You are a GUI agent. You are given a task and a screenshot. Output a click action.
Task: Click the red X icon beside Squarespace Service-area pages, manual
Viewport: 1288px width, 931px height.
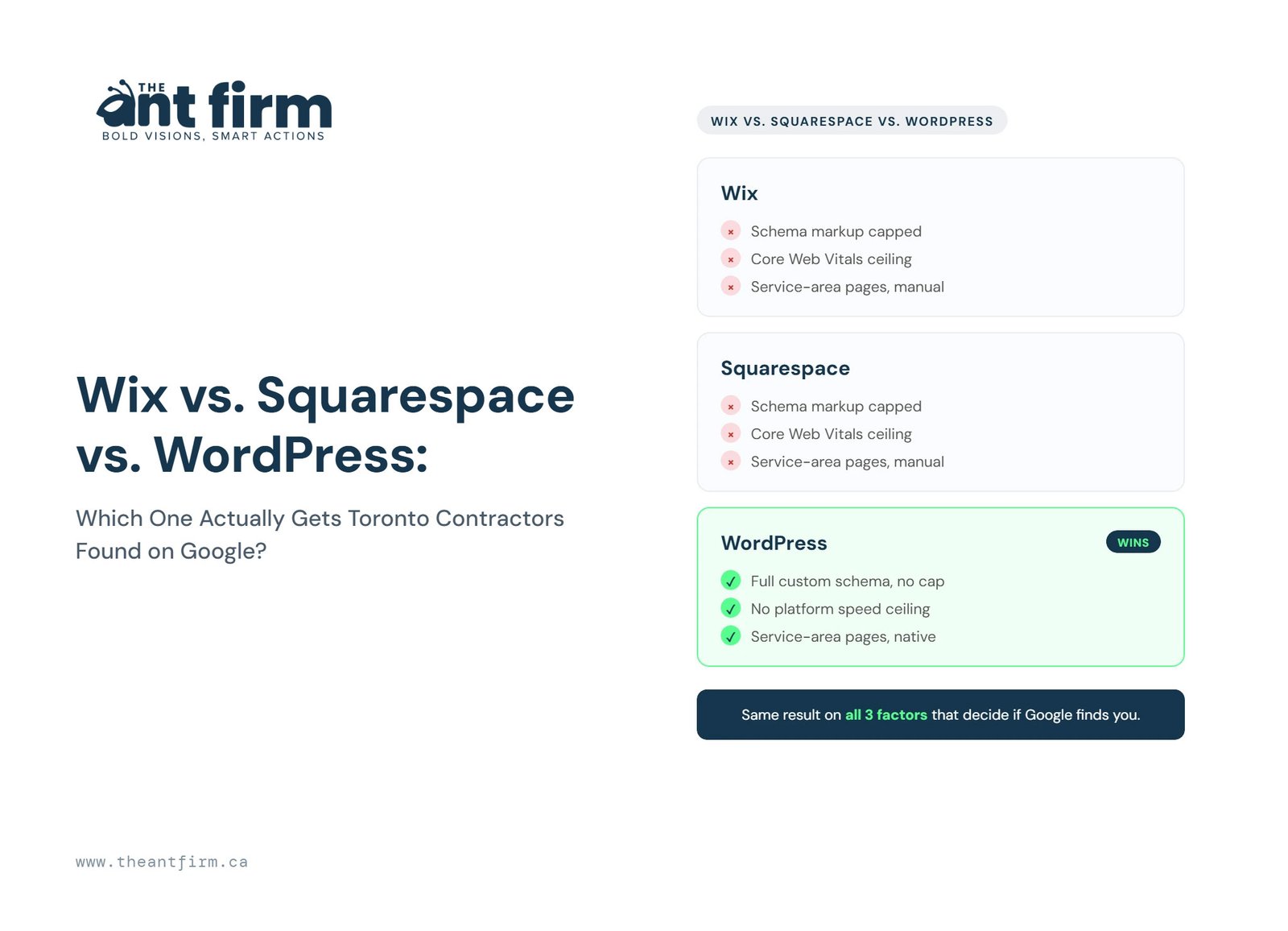tap(730, 461)
